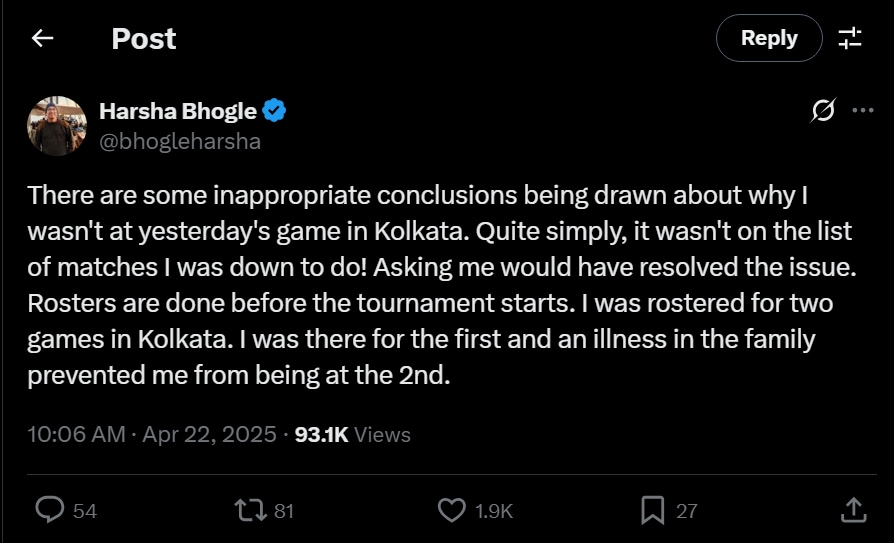The height and width of the screenshot is (543, 894).
Task: Click the 54 replies count
Action: 85,511
